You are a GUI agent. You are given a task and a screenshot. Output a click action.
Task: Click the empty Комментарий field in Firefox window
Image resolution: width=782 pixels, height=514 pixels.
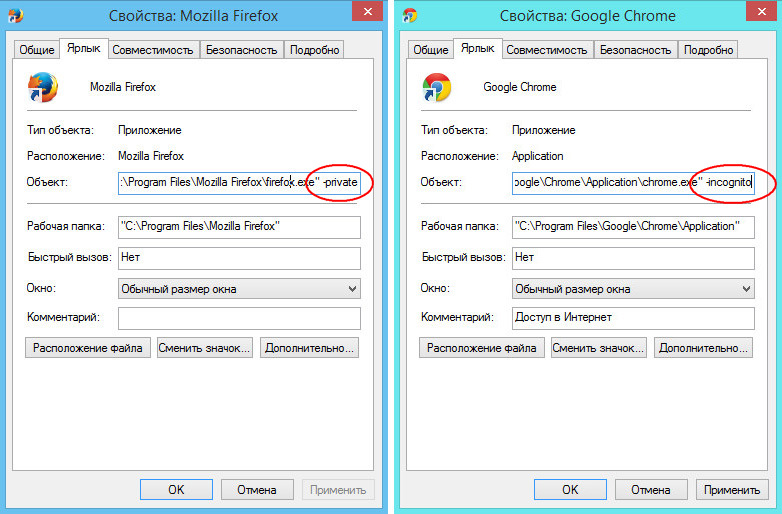[239, 318]
